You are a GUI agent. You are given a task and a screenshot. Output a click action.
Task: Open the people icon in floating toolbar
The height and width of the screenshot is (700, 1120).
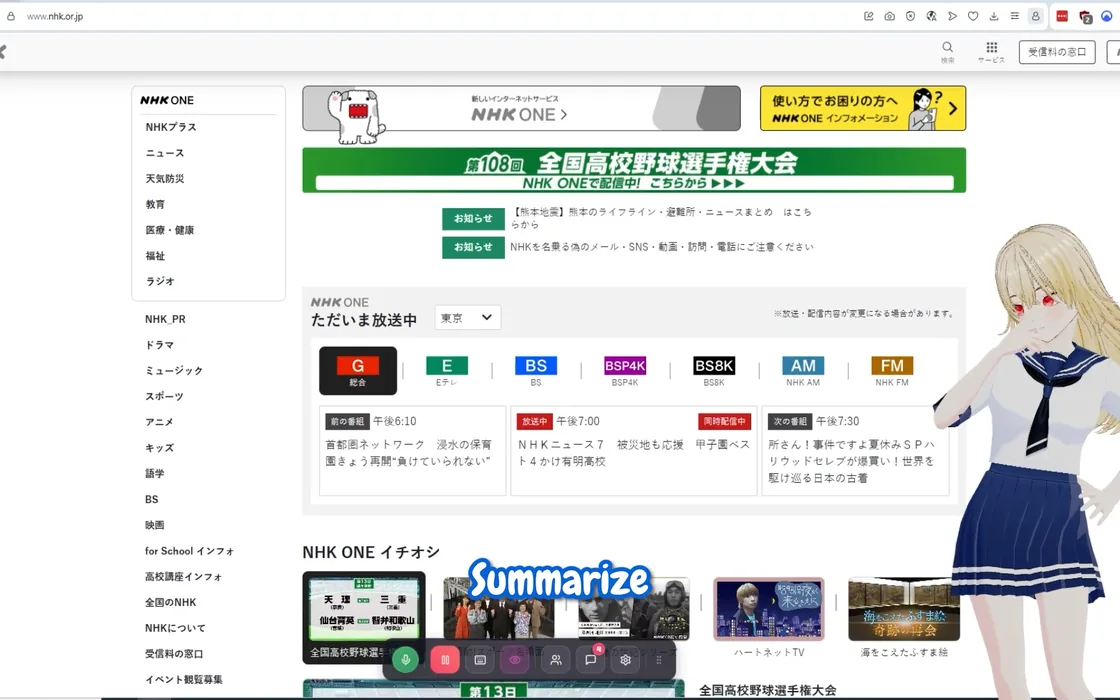coord(556,660)
